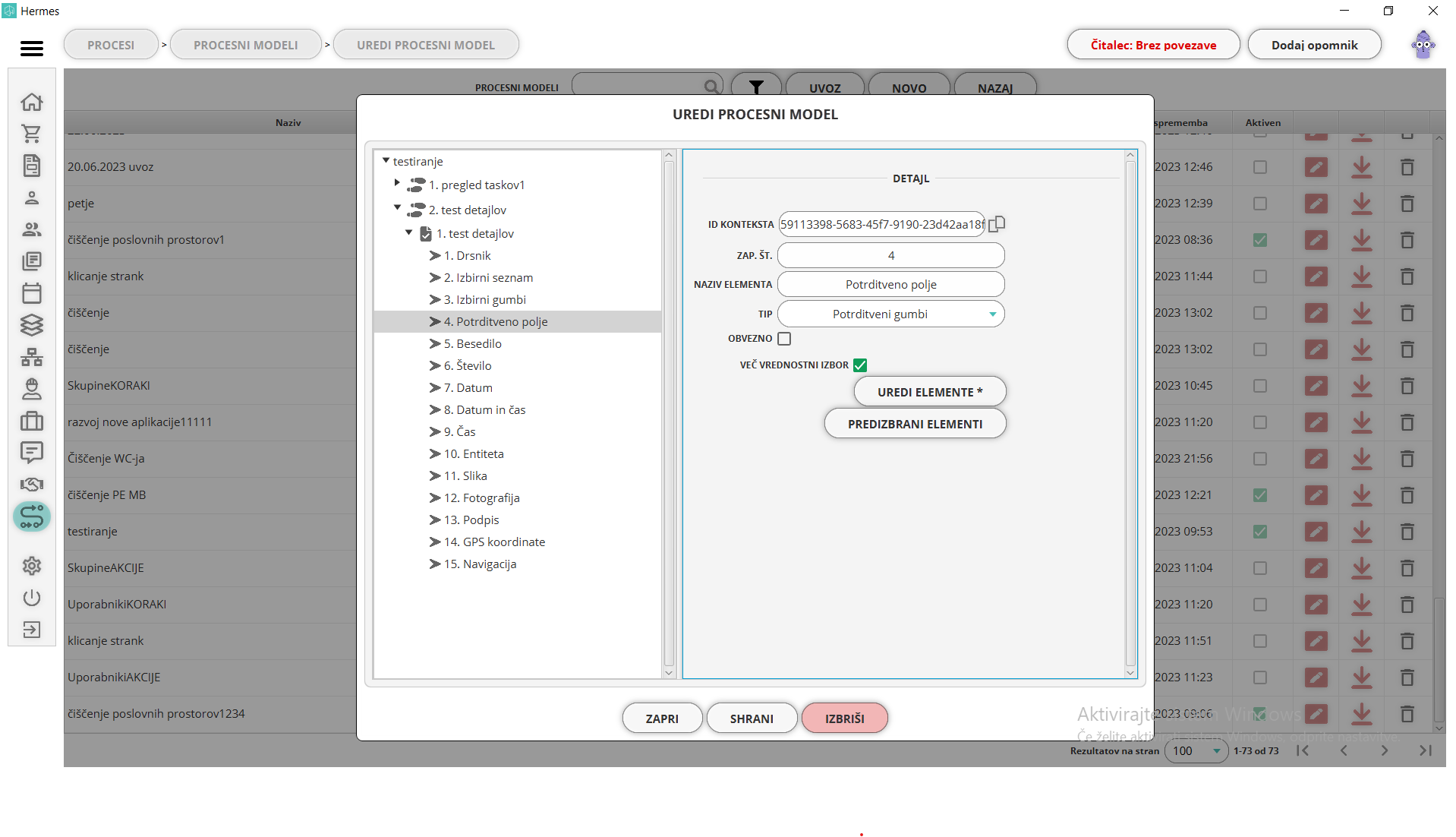Copy the ID konteksta value

click(x=997, y=224)
